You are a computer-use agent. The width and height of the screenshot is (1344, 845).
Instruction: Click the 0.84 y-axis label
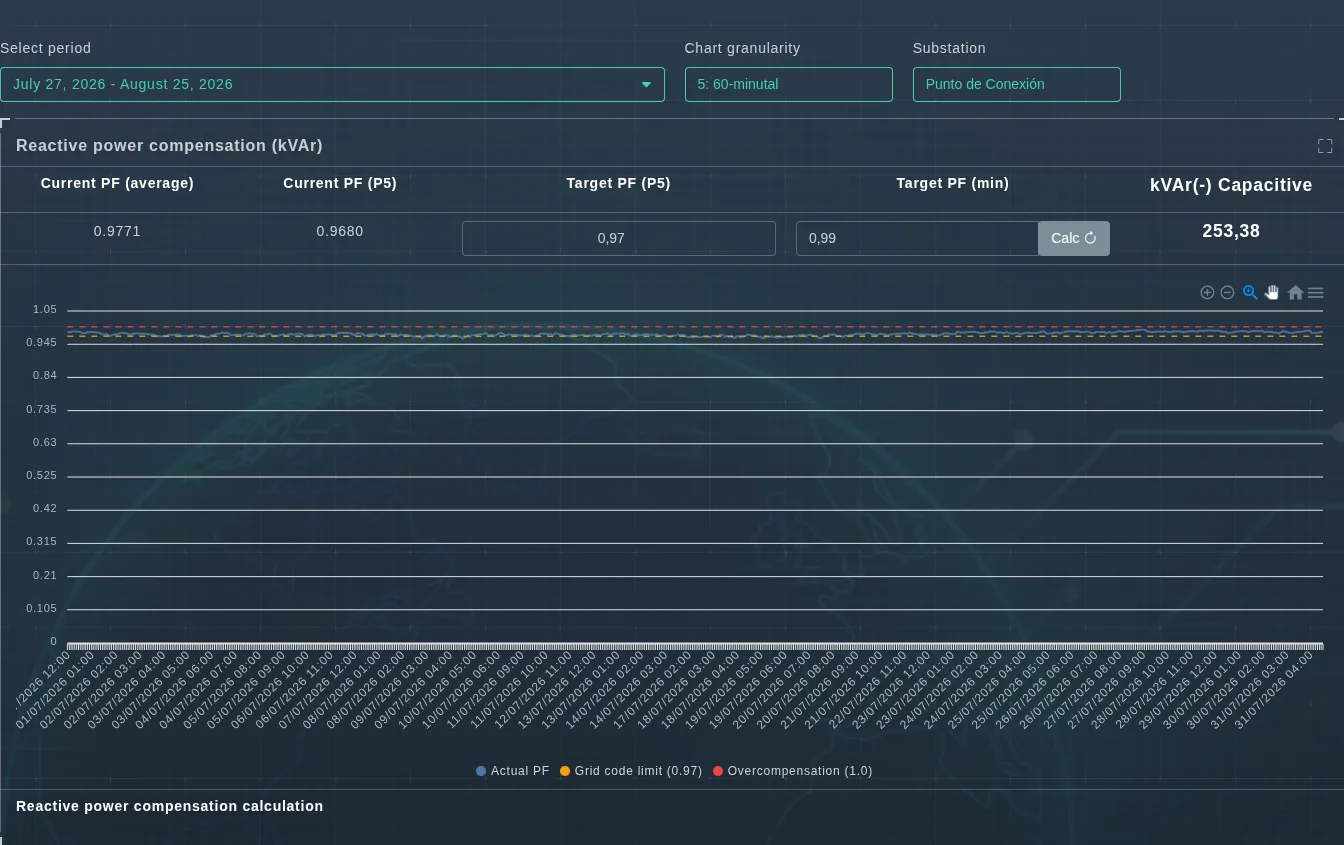click(44, 376)
